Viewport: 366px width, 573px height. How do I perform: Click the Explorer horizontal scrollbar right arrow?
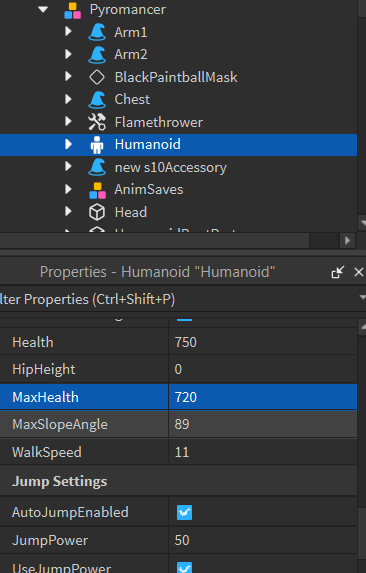pos(347,240)
